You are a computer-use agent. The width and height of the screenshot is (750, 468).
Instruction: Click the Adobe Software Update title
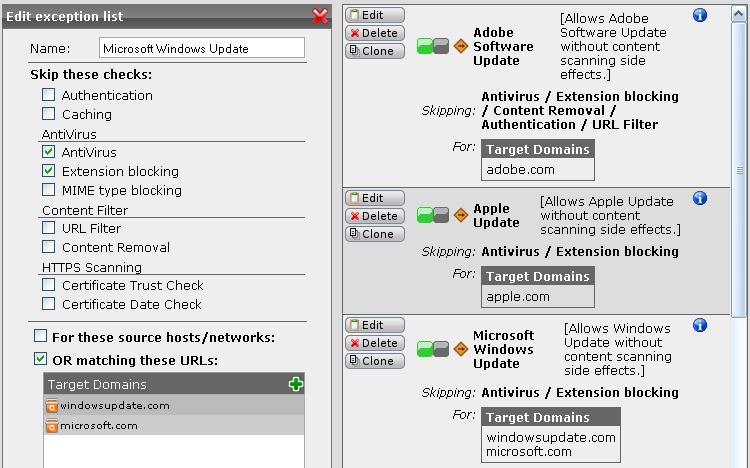click(x=503, y=46)
